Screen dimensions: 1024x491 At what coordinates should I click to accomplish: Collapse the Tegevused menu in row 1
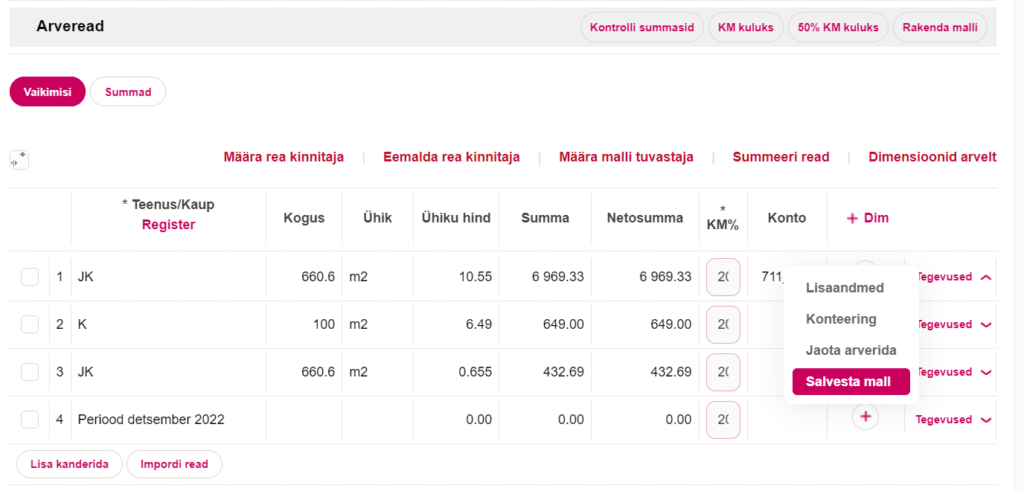(x=953, y=277)
